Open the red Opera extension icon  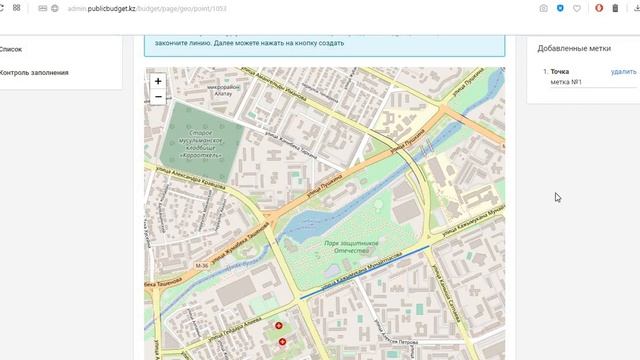(599, 8)
